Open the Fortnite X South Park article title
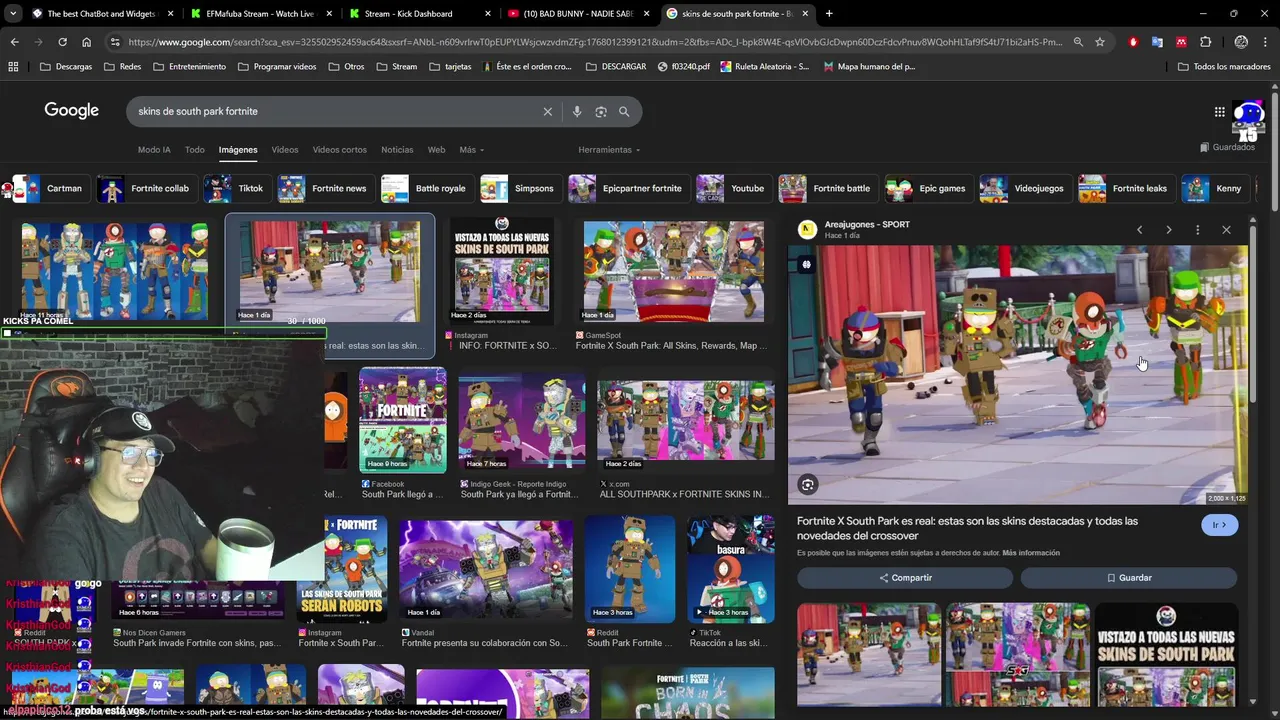 [x=967, y=528]
